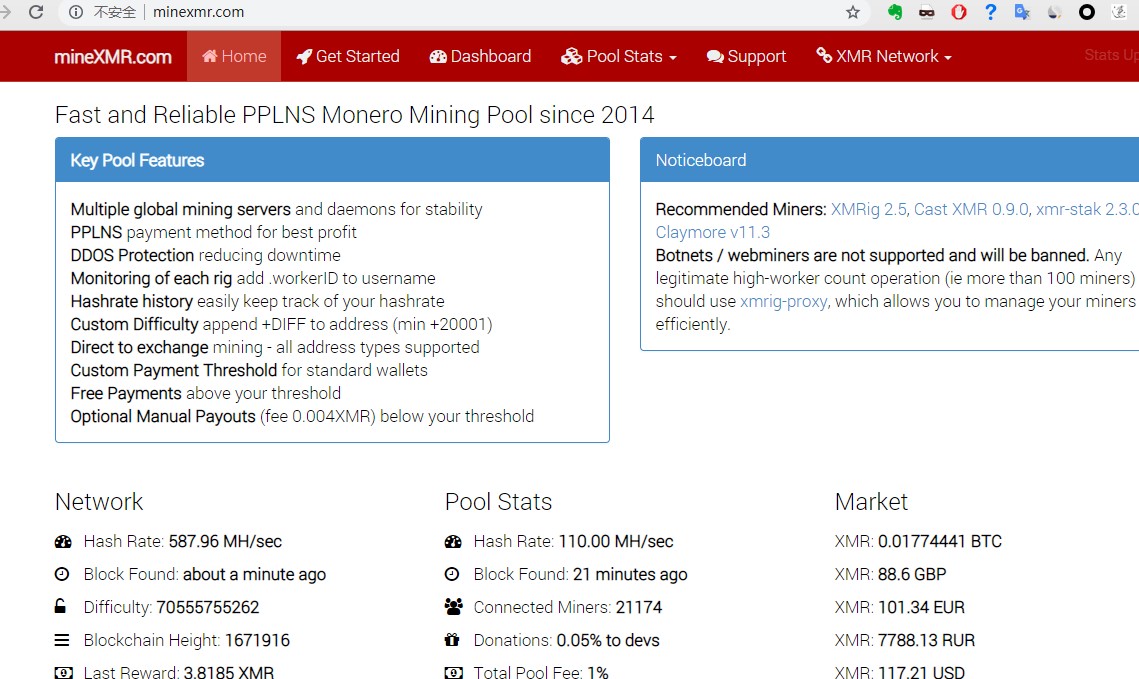Click the Market section heading
Viewport: 1139px width, 679px height.
pos(871,502)
